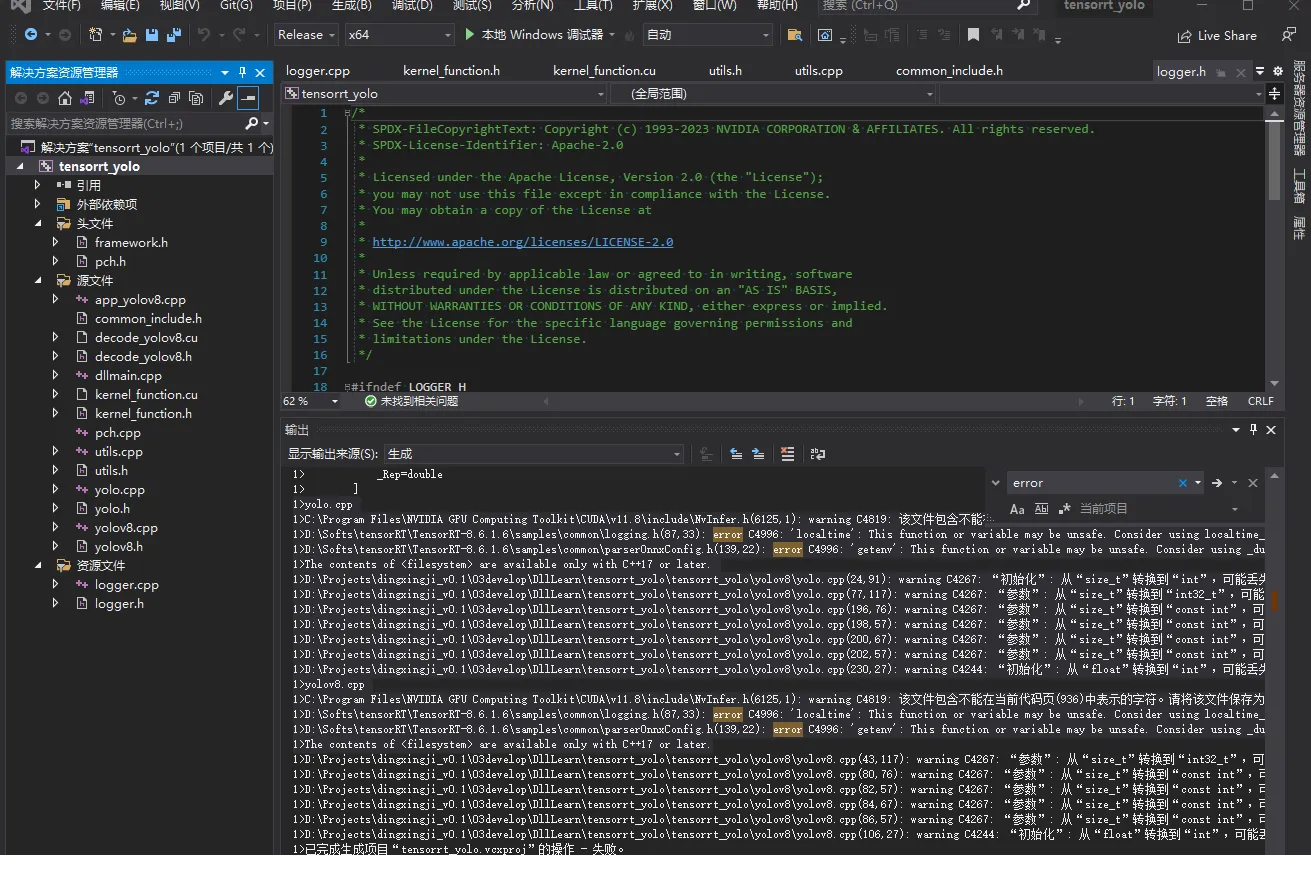This screenshot has width=1311, height=884.
Task: Close the logger.h editor tab
Action: tap(1241, 72)
